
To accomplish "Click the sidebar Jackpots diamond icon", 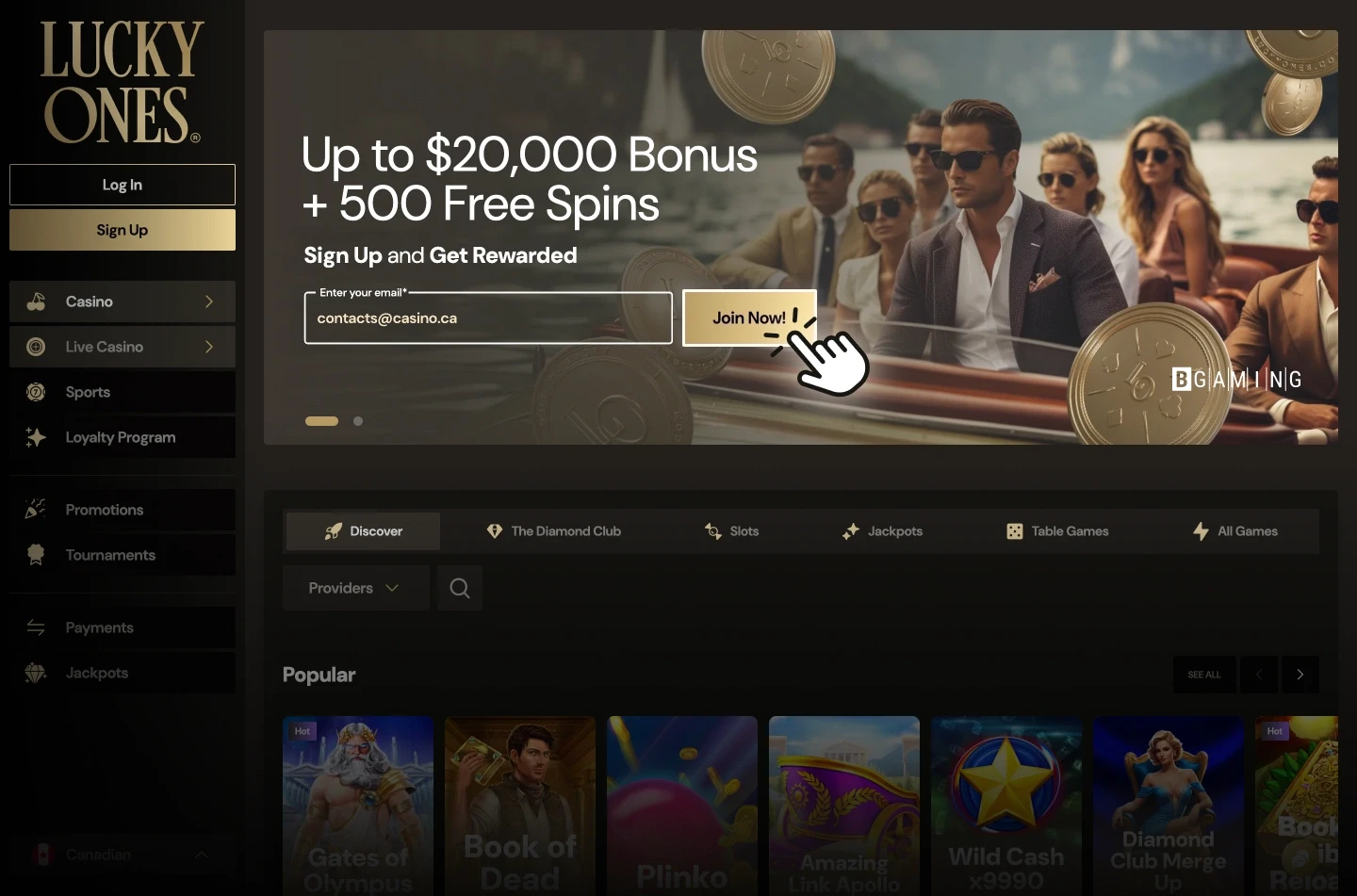I will point(36,673).
